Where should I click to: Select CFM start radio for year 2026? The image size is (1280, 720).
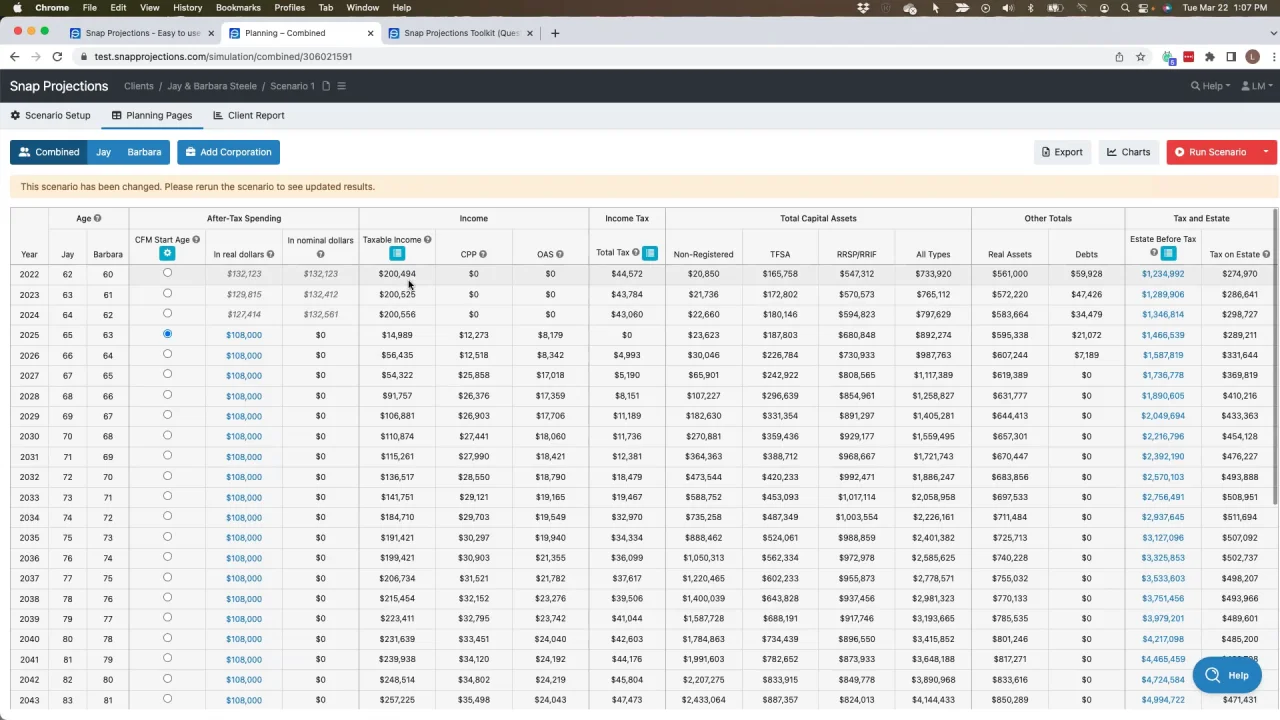point(167,354)
